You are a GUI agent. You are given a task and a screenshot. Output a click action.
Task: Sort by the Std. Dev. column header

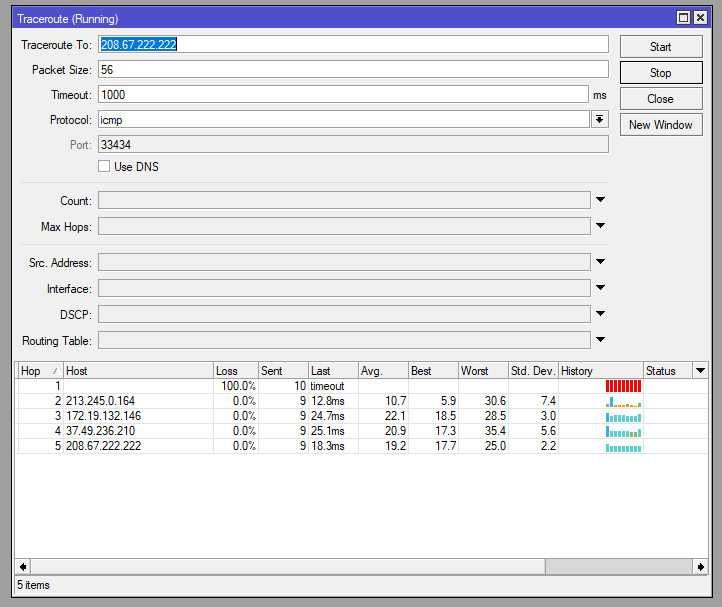coord(533,371)
